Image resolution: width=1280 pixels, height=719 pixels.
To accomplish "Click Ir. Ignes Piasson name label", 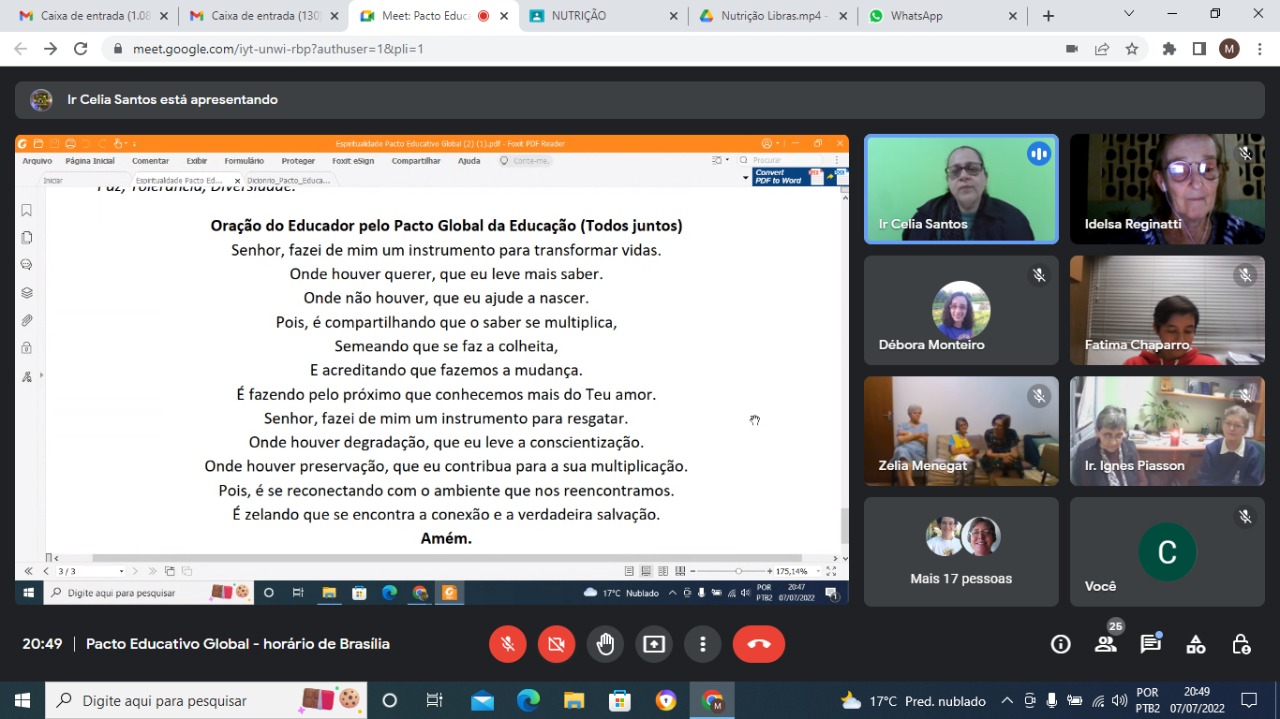I will [x=1134, y=466].
